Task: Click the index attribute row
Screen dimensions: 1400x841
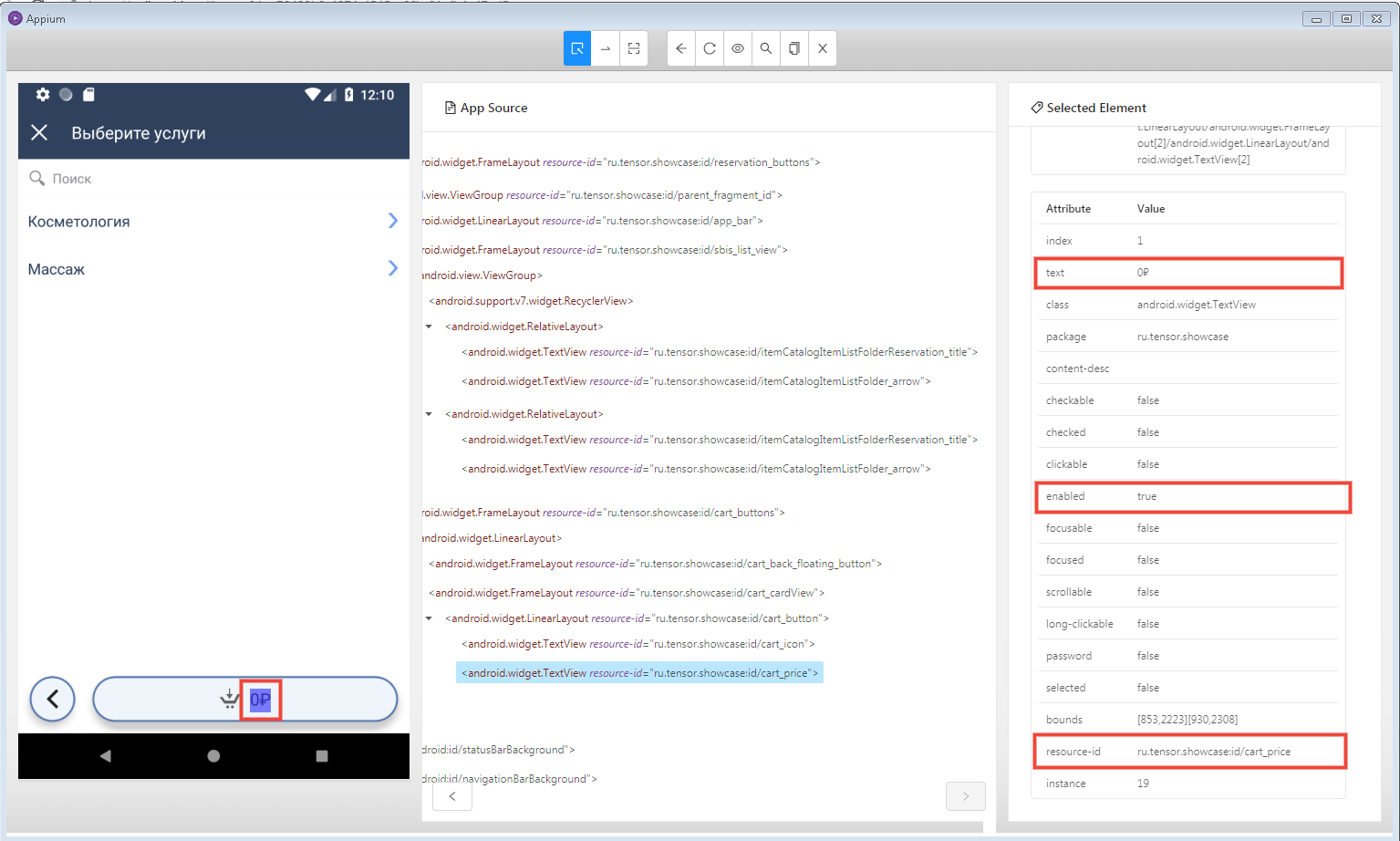Action: (x=1188, y=241)
